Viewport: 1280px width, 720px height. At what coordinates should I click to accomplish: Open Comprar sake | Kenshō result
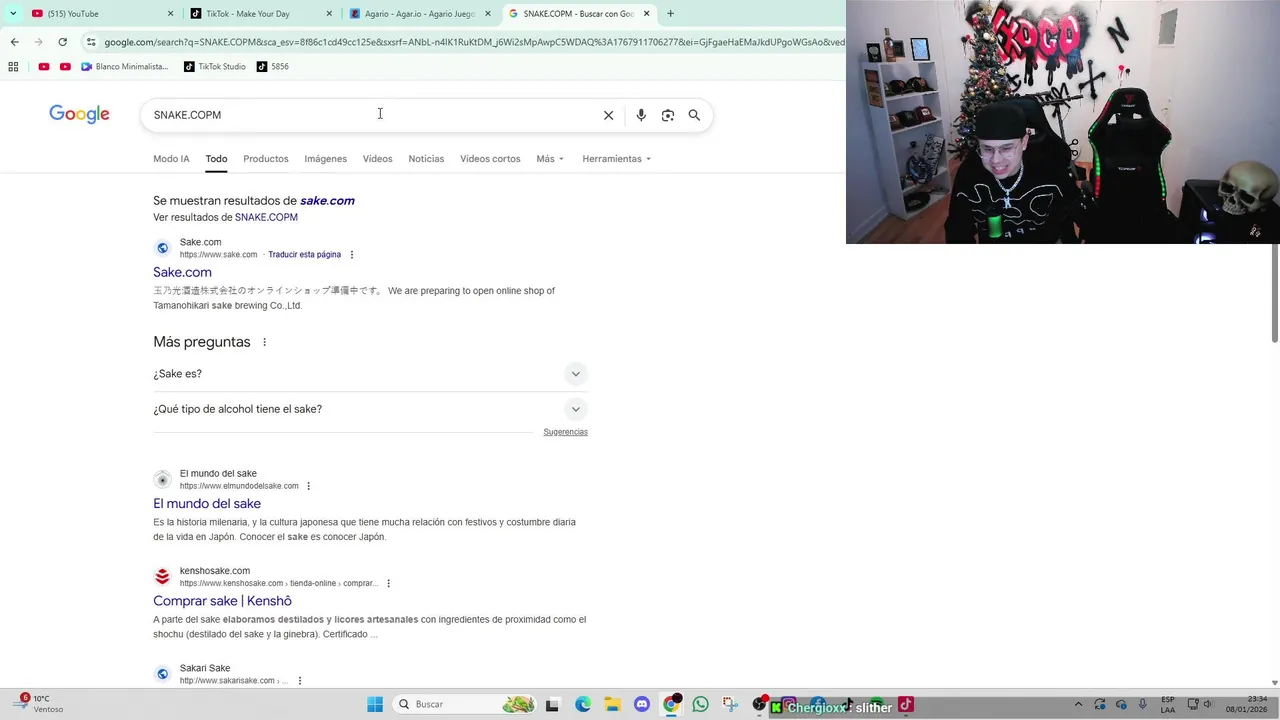(x=222, y=601)
